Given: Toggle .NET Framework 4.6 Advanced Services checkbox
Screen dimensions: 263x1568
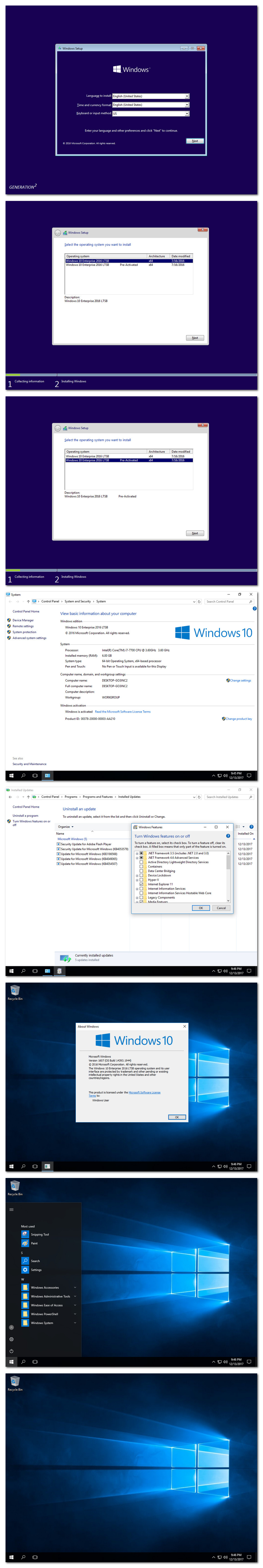Looking at the screenshot, I should 141,857.
